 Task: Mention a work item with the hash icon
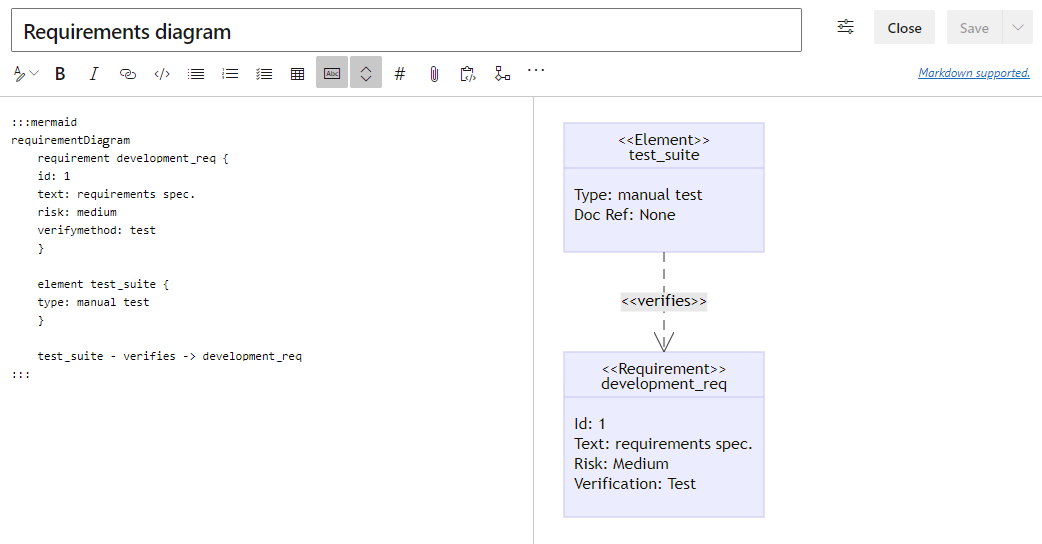400,73
